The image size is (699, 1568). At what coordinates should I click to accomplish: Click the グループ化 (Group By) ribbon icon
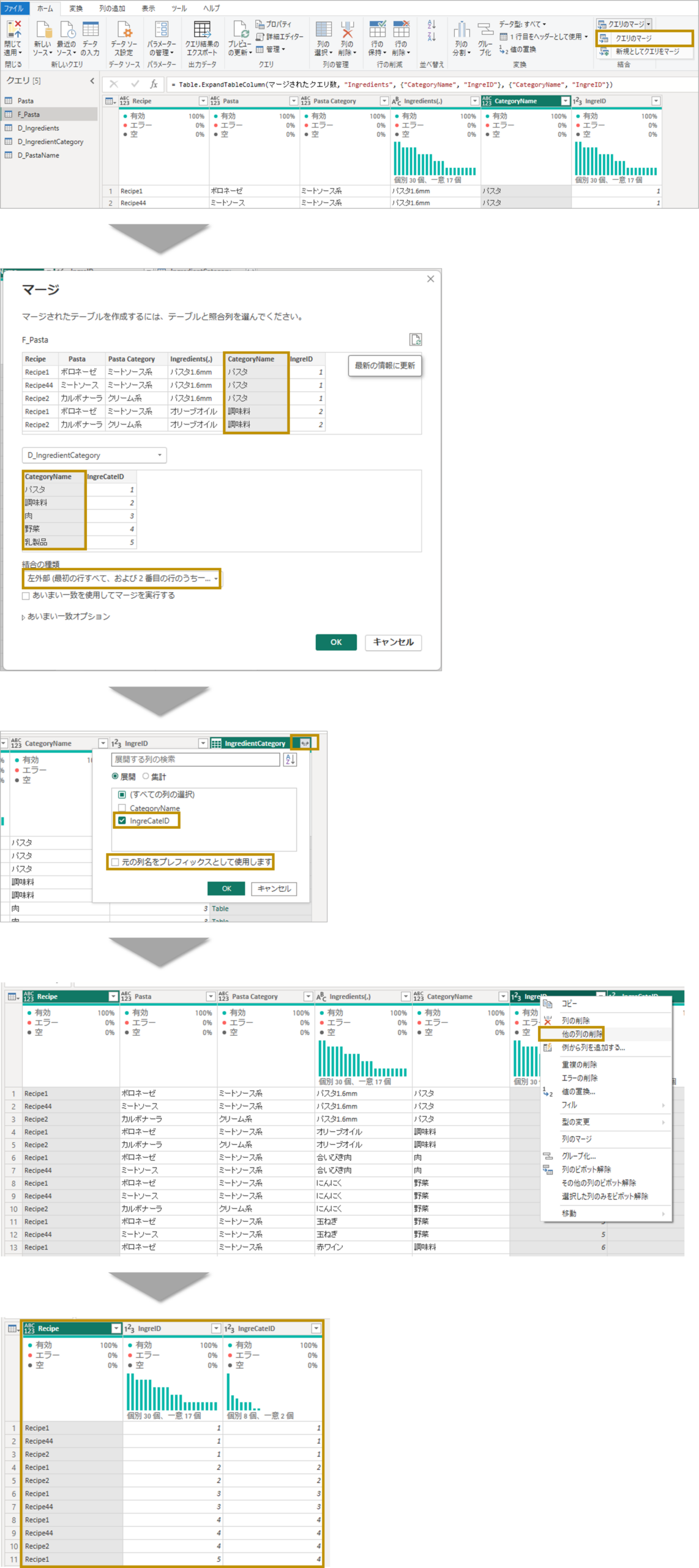(485, 32)
